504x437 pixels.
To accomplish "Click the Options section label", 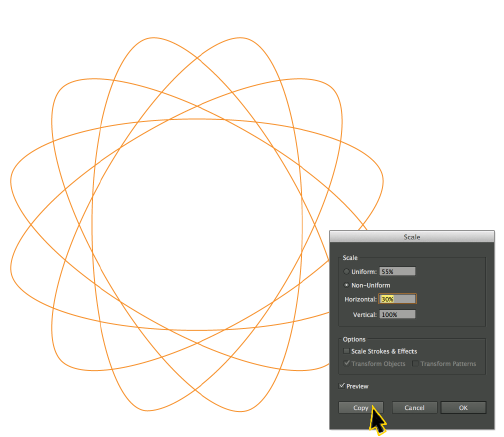I will (x=354, y=339).
